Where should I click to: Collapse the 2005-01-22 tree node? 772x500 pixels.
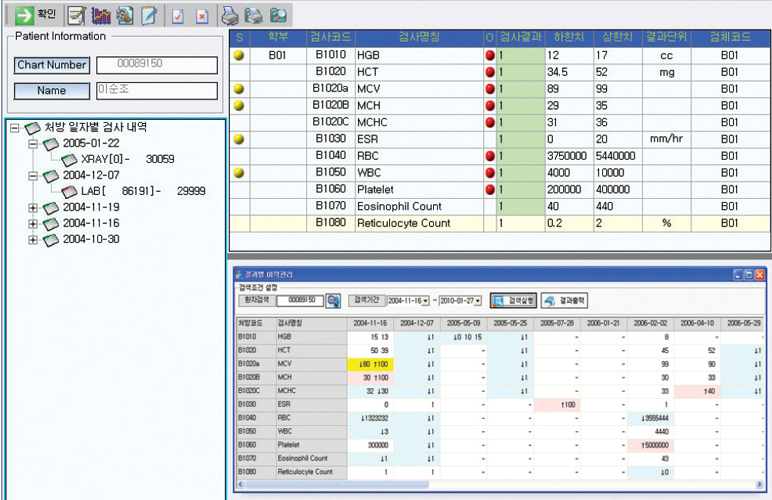coord(33,144)
